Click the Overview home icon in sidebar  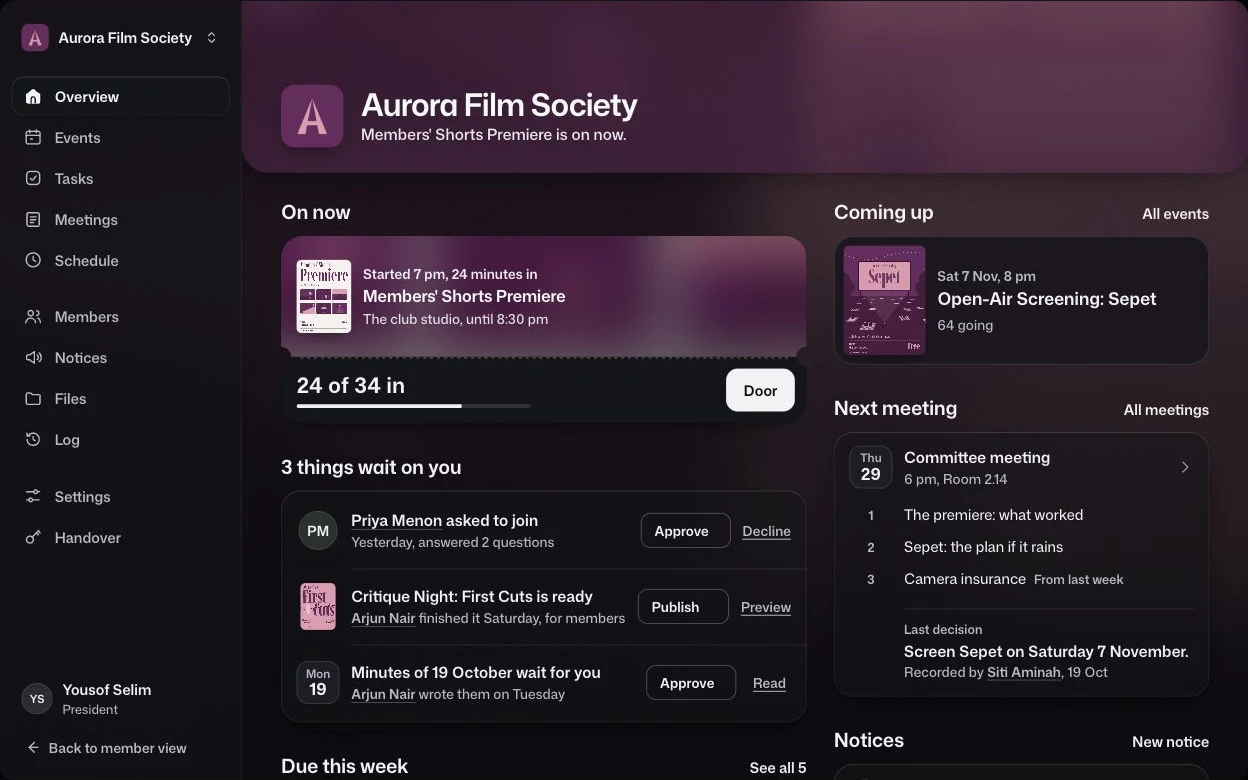click(x=33, y=97)
